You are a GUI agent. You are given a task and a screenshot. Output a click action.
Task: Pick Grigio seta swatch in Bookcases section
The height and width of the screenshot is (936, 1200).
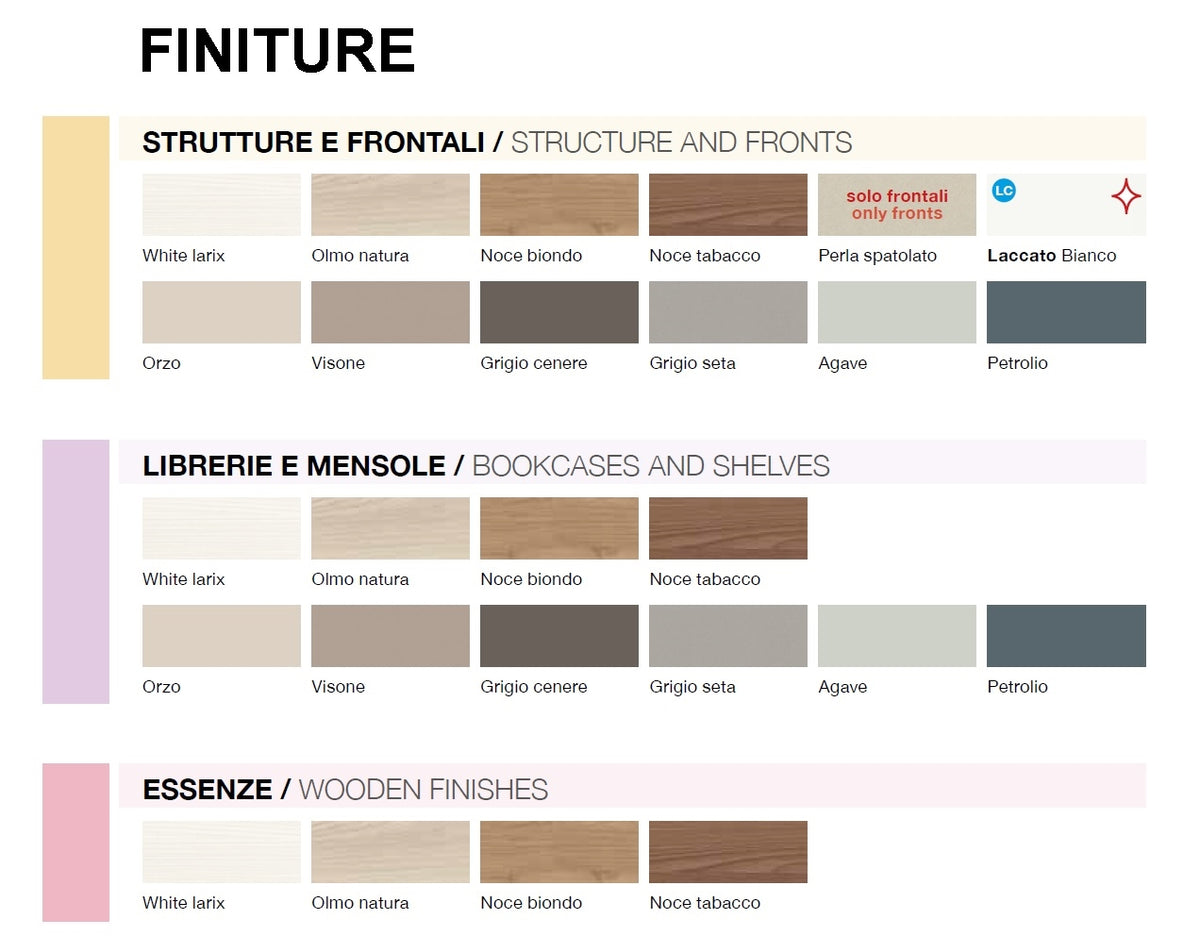[728, 636]
